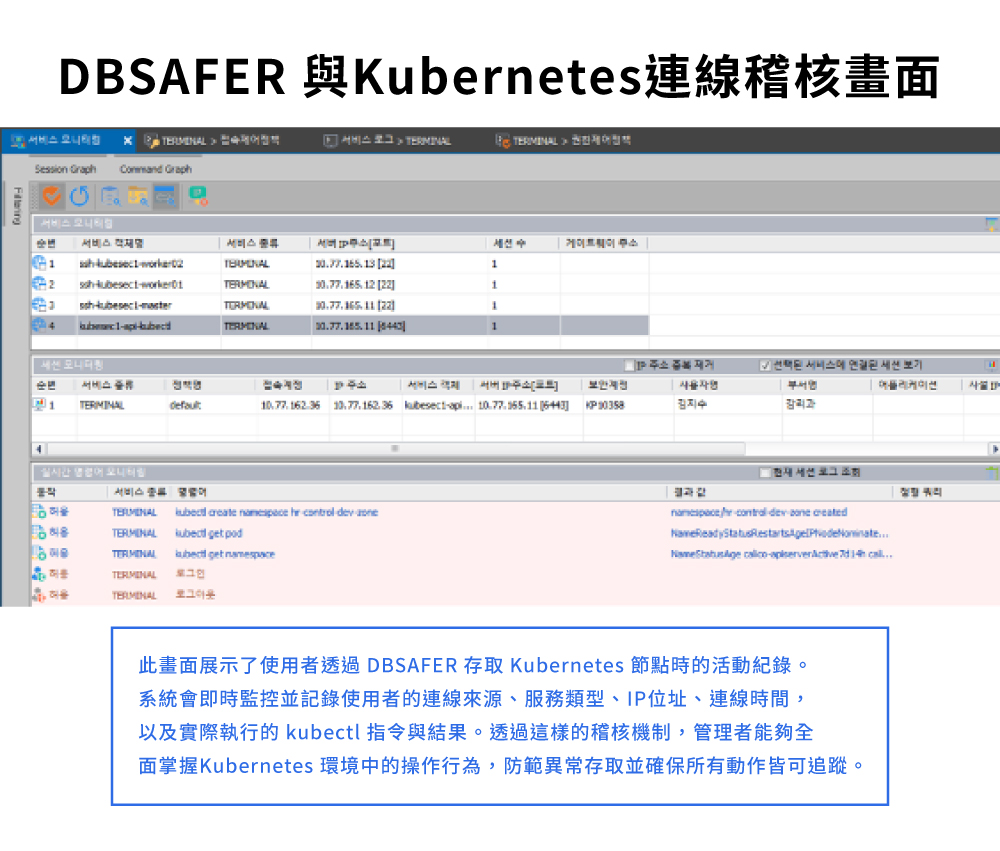The width and height of the screenshot is (1000, 851).
Task: Sort by the 보안계정 column header
Action: point(628,385)
